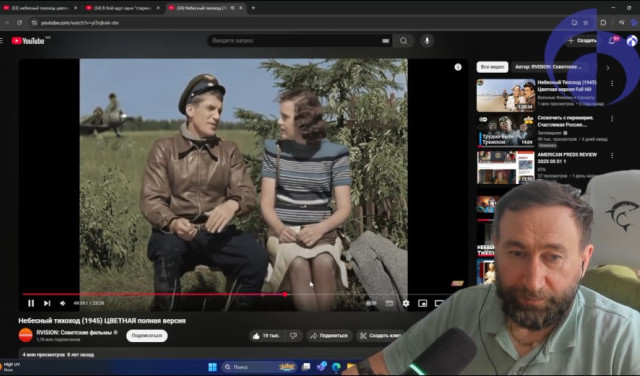Select the Все видео filter chip
The height and width of the screenshot is (376, 640).
point(492,67)
